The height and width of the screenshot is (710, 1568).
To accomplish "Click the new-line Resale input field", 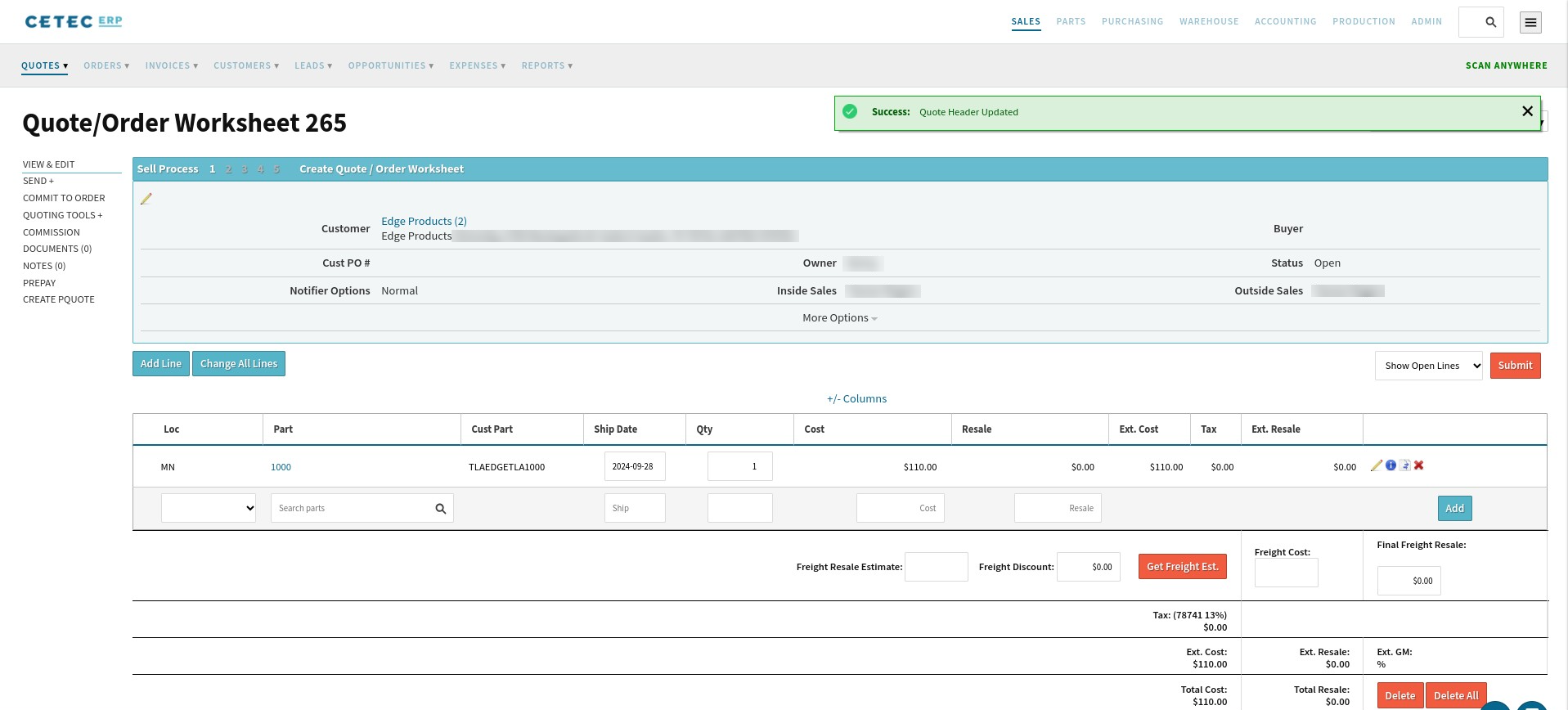I will coord(1058,508).
